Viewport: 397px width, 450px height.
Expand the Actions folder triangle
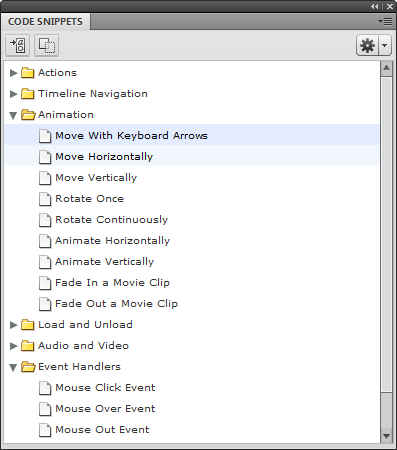[x=13, y=73]
